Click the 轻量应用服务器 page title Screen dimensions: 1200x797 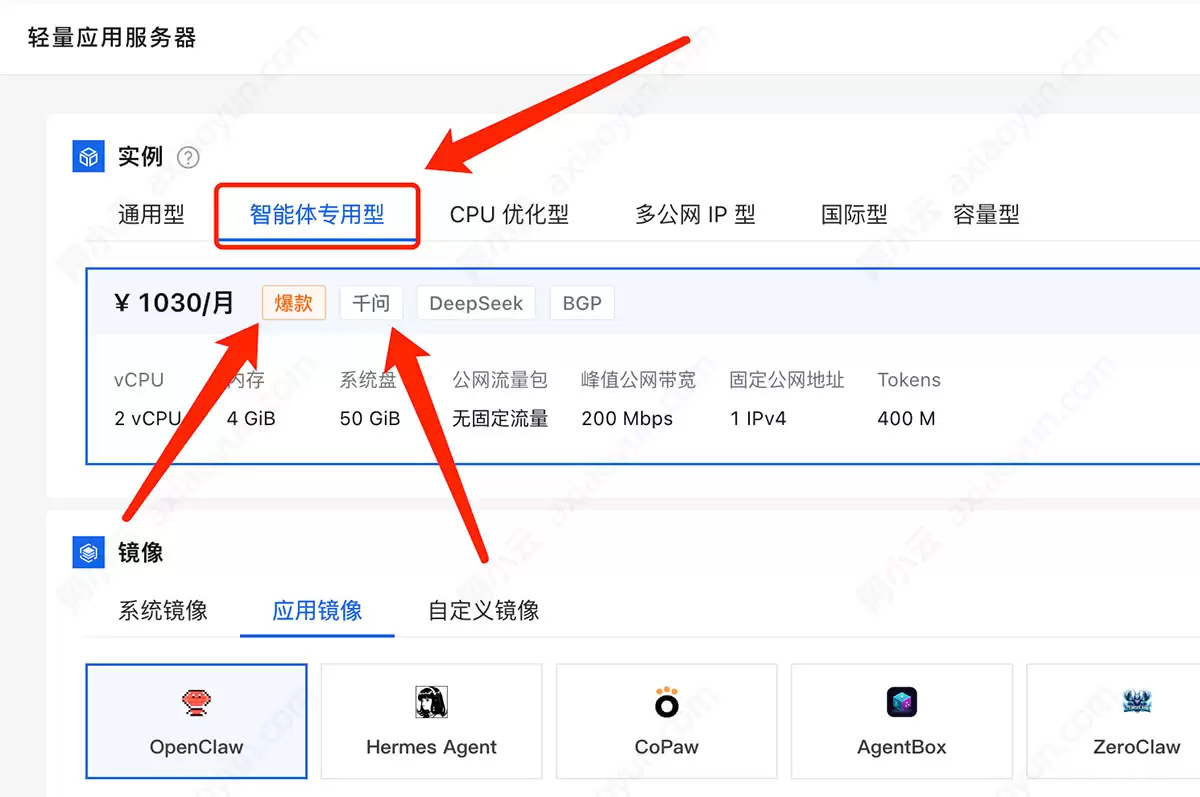[x=111, y=38]
